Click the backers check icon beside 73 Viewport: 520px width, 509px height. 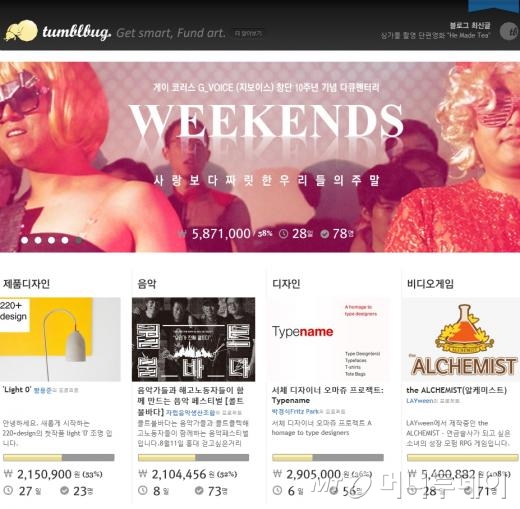coord(199,490)
